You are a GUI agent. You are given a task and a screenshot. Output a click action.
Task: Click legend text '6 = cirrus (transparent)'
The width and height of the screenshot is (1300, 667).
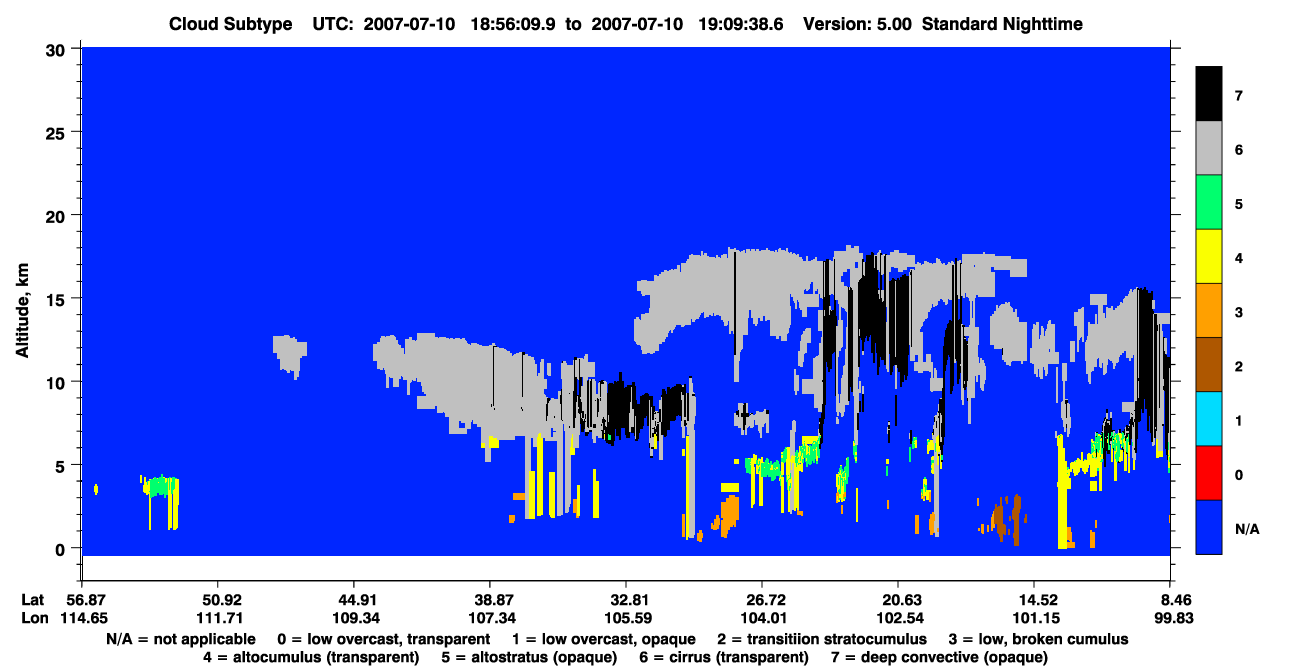pos(725,657)
